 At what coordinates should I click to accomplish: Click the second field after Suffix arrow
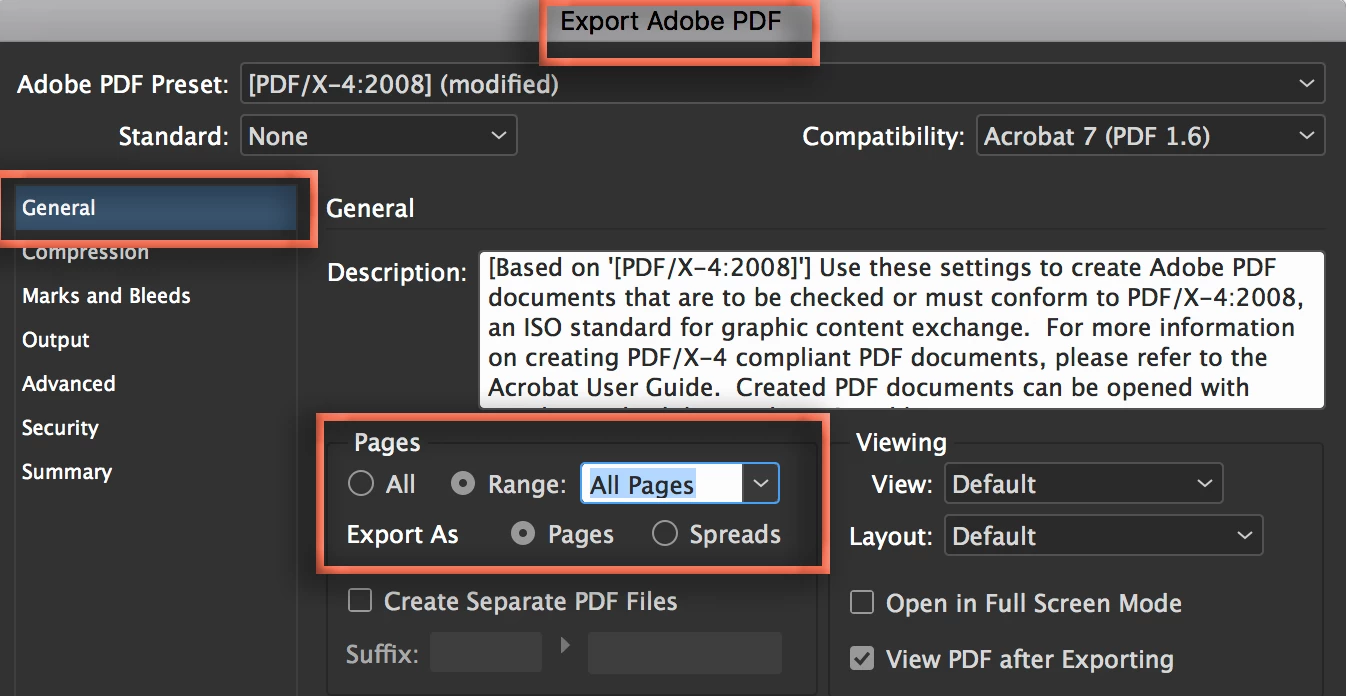point(685,653)
